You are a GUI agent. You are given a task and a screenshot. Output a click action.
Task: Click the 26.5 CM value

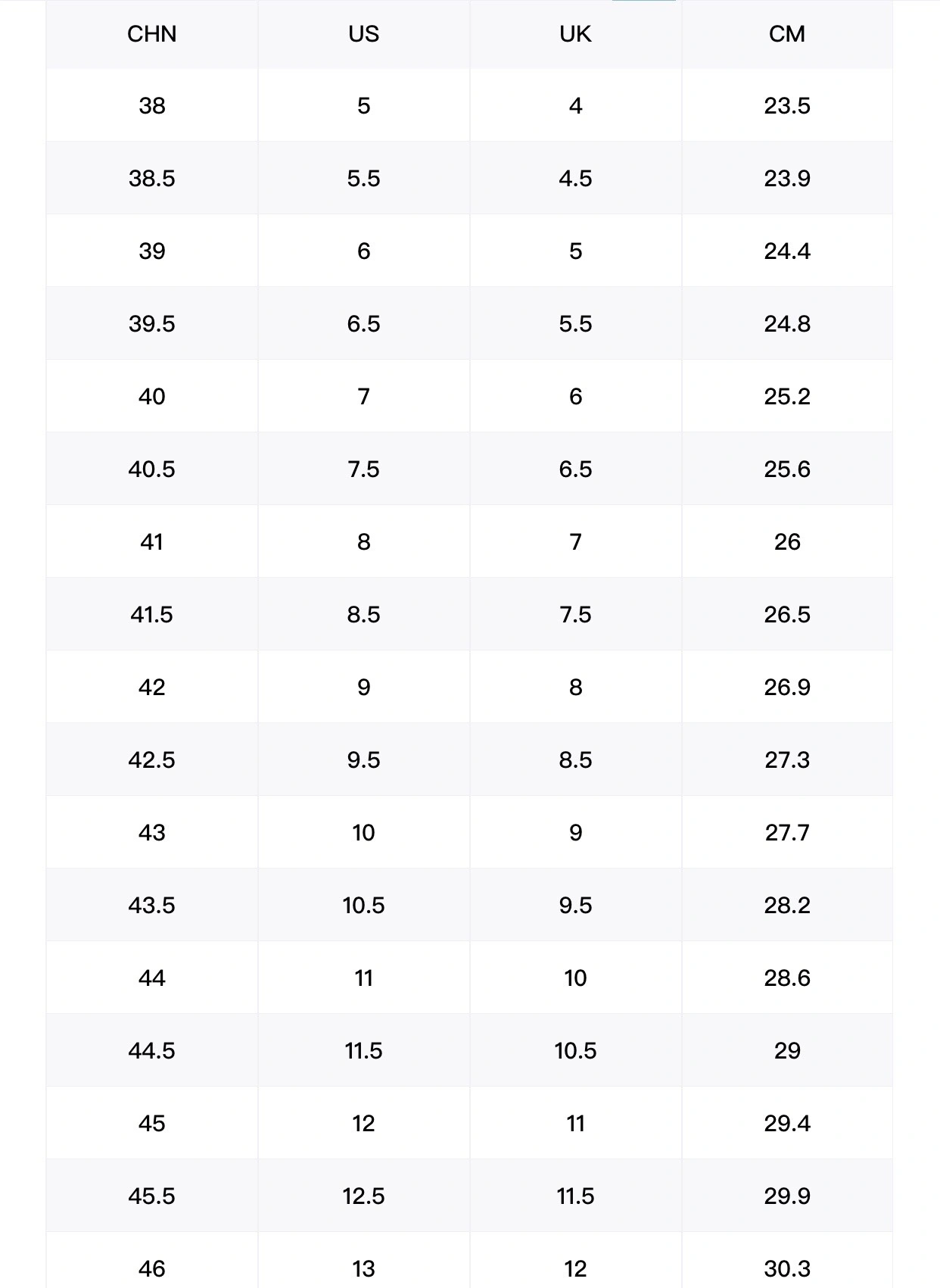[x=787, y=614]
